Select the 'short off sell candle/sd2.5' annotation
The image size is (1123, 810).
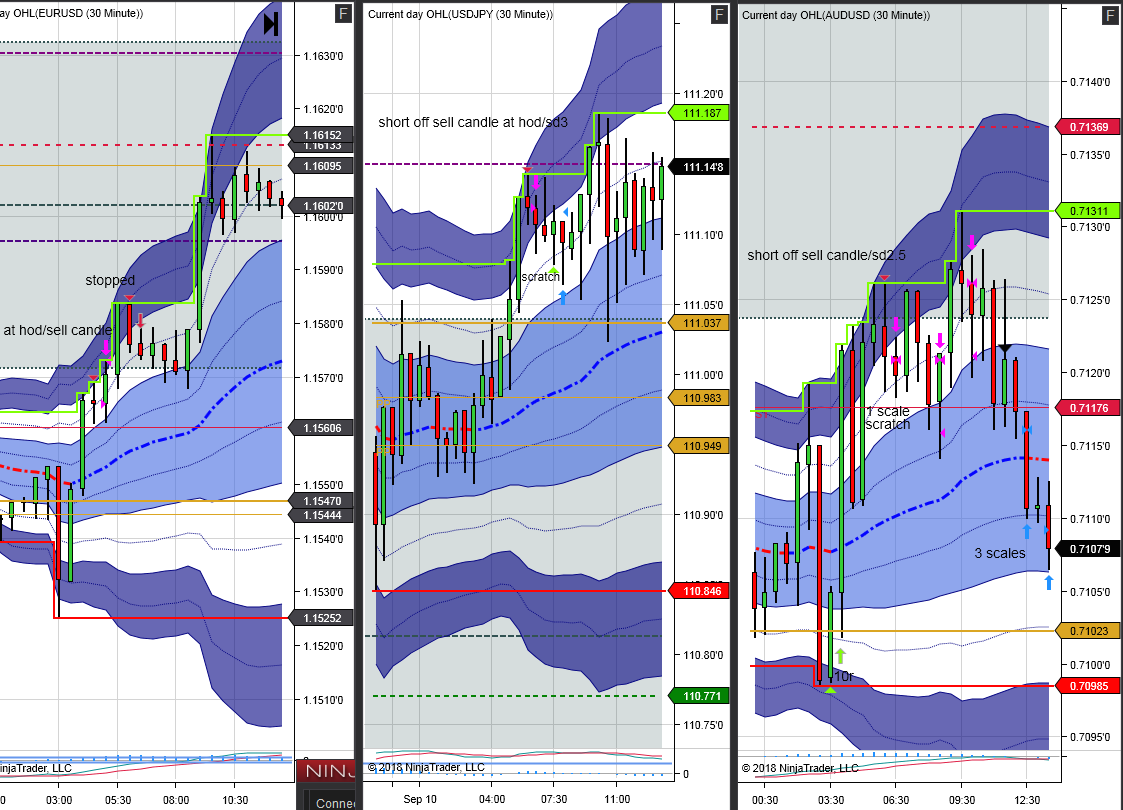[826, 255]
